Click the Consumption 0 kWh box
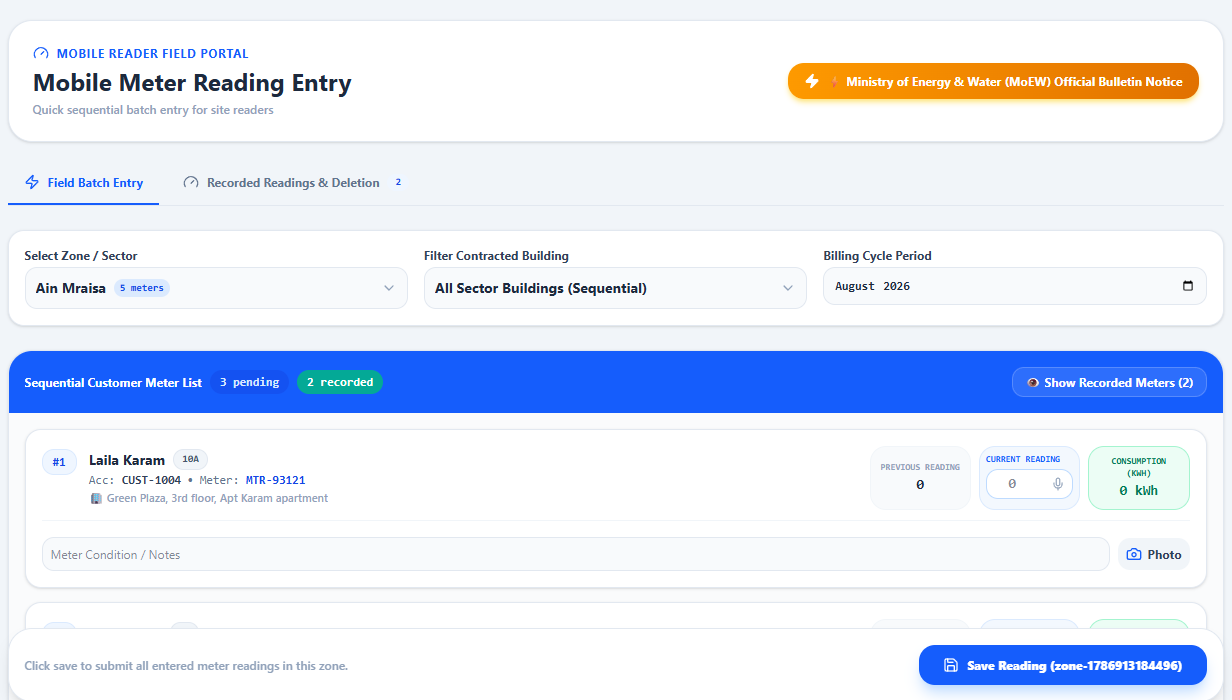This screenshot has width=1232, height=700. coord(1139,478)
